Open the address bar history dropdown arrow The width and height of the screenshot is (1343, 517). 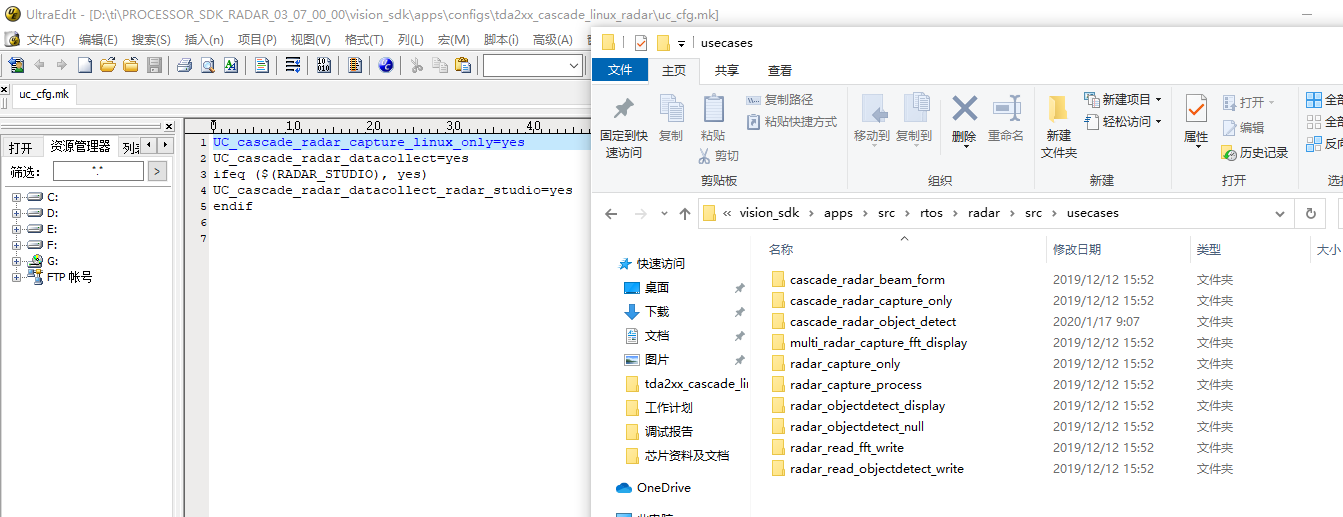click(x=1280, y=213)
